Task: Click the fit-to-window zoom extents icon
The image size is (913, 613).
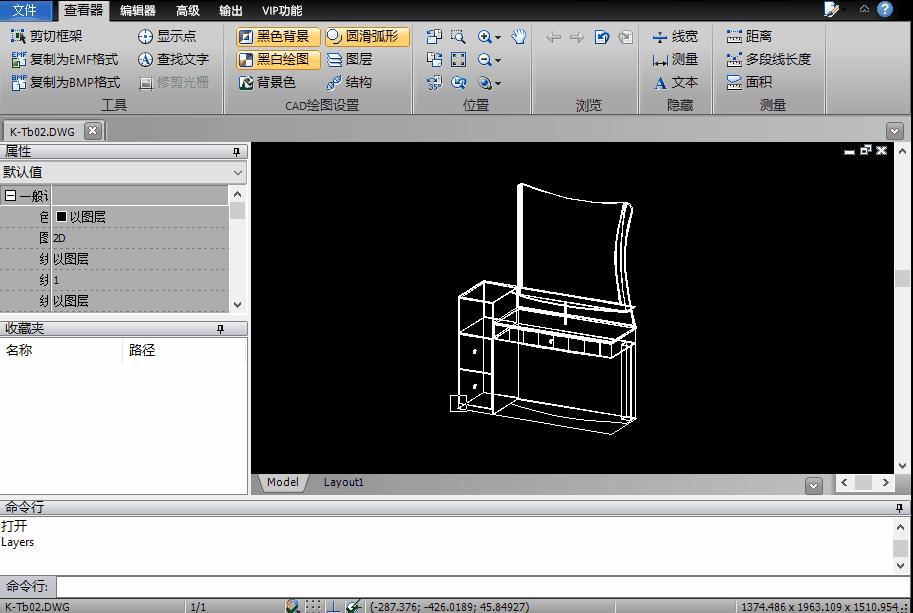Action: pos(458,60)
